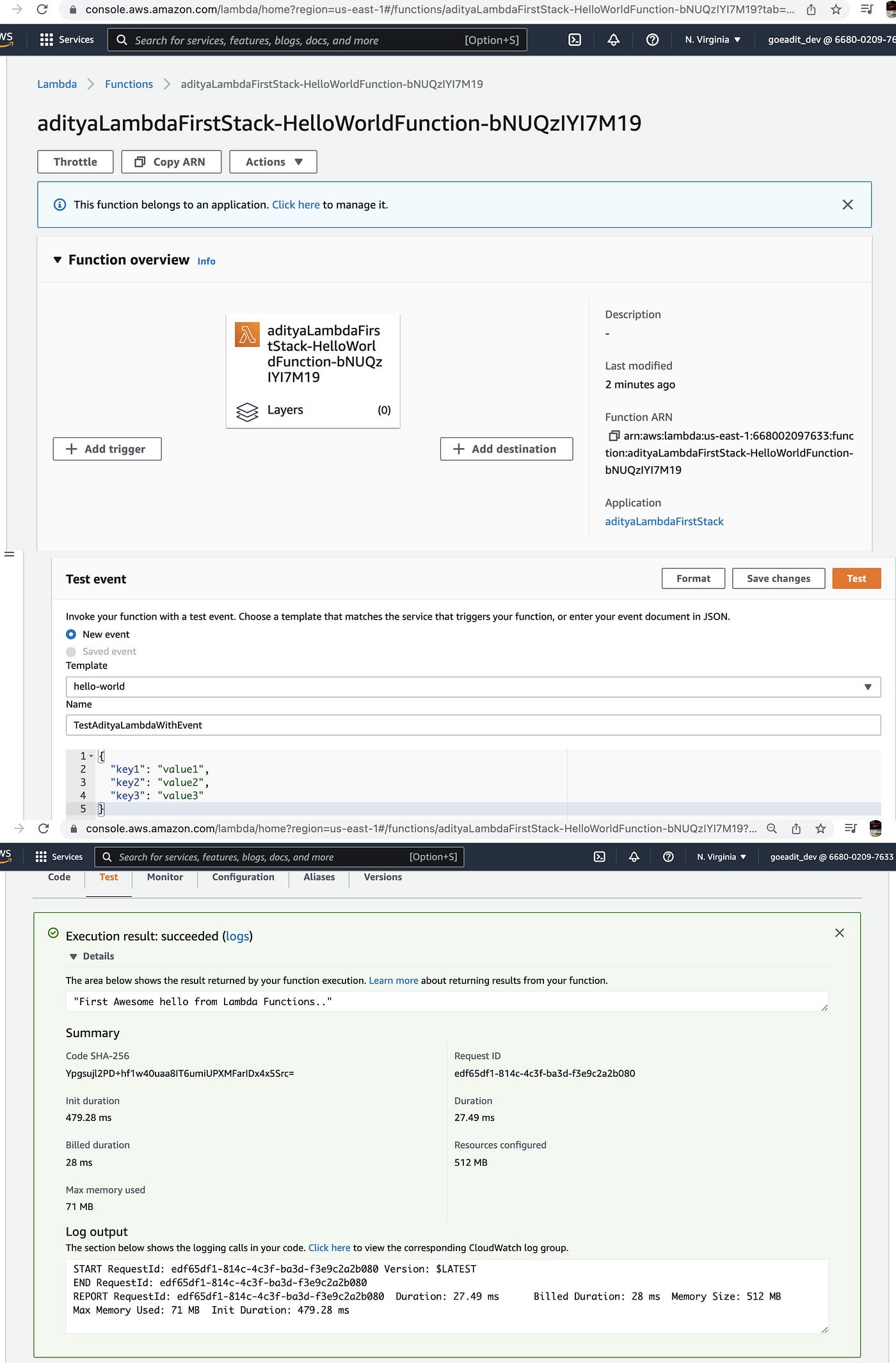The width and height of the screenshot is (896, 1363).
Task: Open Functions breadcrumb link
Action: pos(129,84)
